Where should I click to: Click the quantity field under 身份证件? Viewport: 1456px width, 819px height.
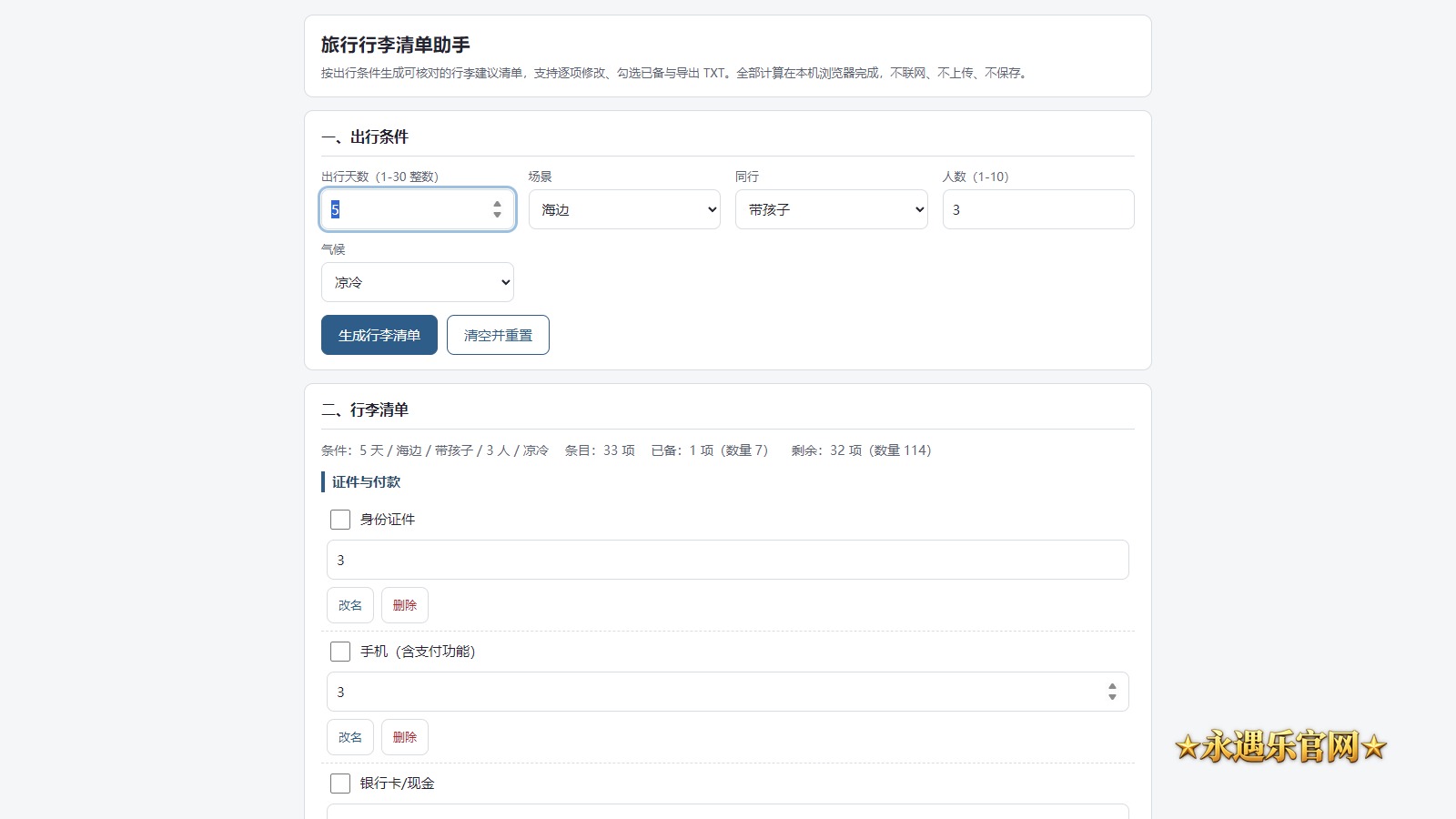tap(728, 560)
